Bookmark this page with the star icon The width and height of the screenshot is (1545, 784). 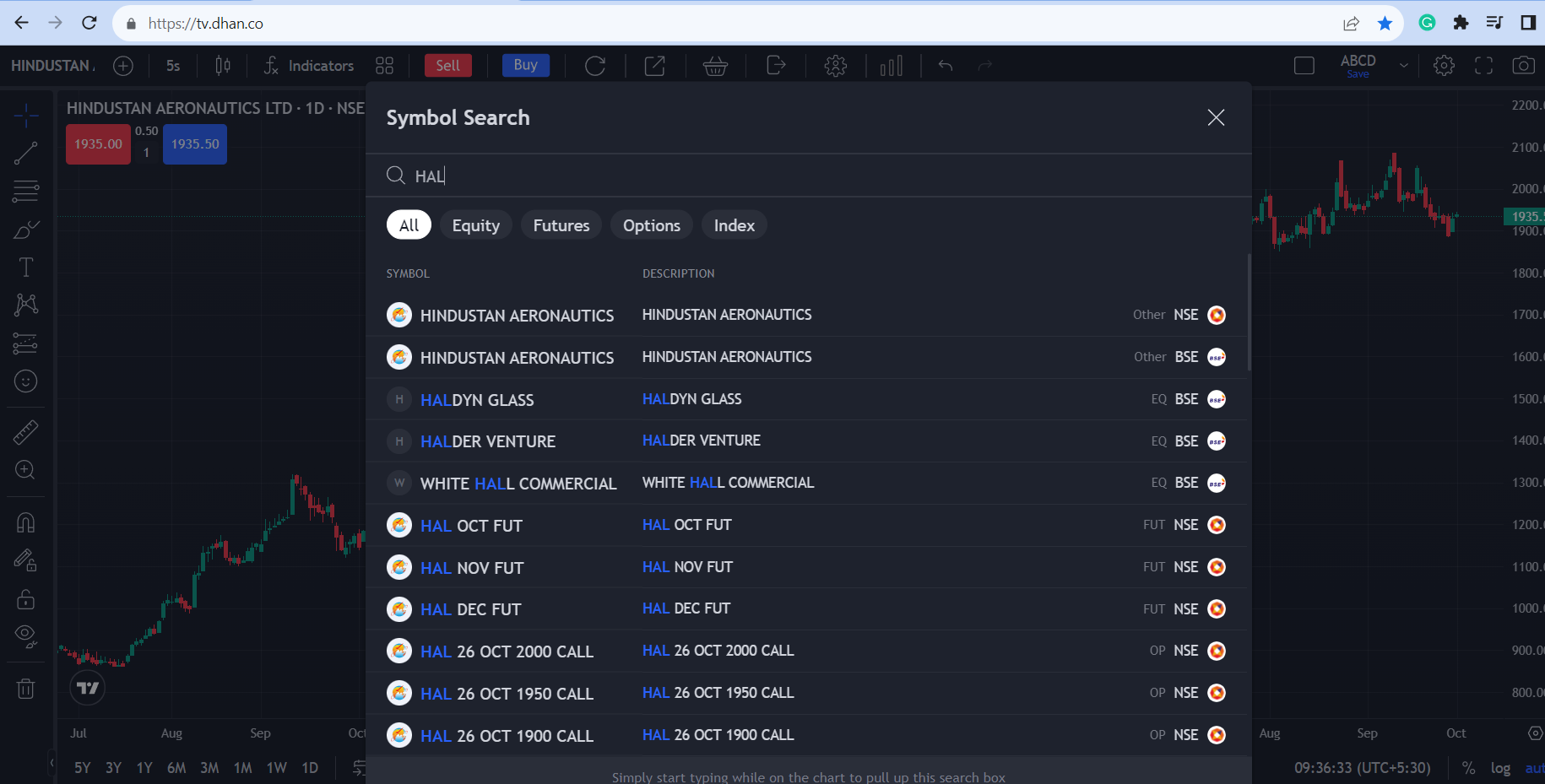pyautogui.click(x=1385, y=23)
